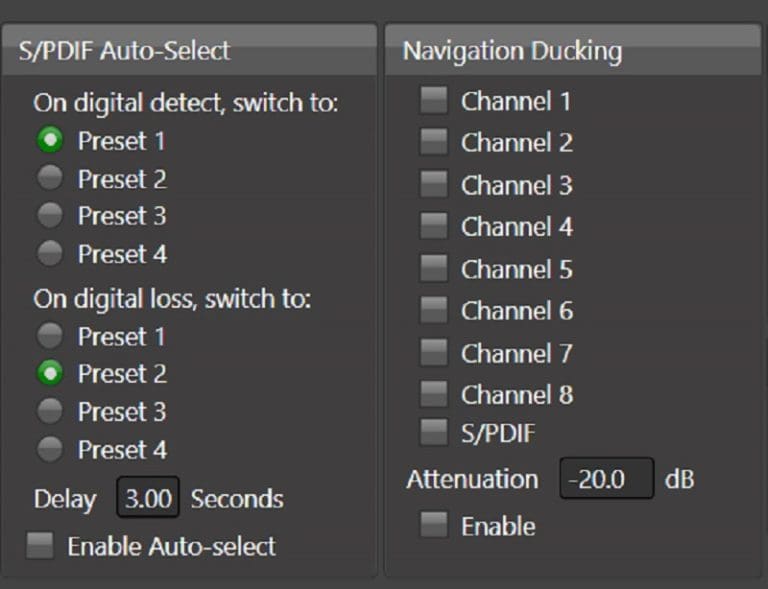Toggle Channel 1 ducking checkbox
The image size is (768, 589).
coord(433,100)
